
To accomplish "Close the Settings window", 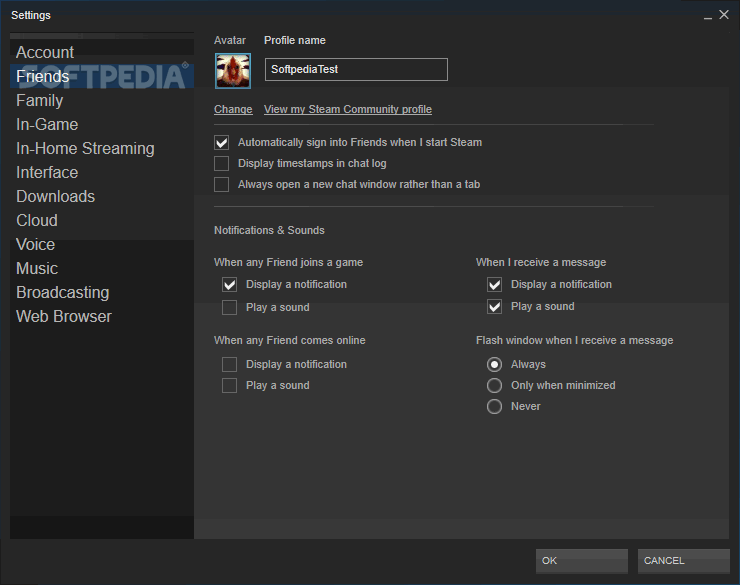I will coord(724,15).
